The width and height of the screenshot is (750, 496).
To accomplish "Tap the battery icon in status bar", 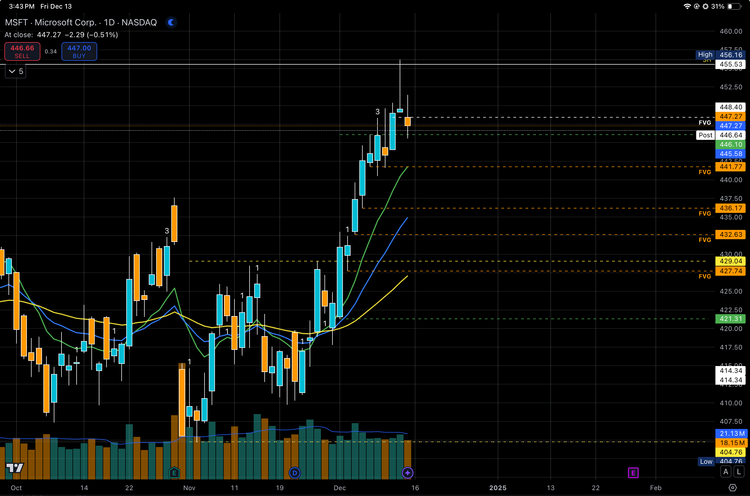I will (x=733, y=6).
